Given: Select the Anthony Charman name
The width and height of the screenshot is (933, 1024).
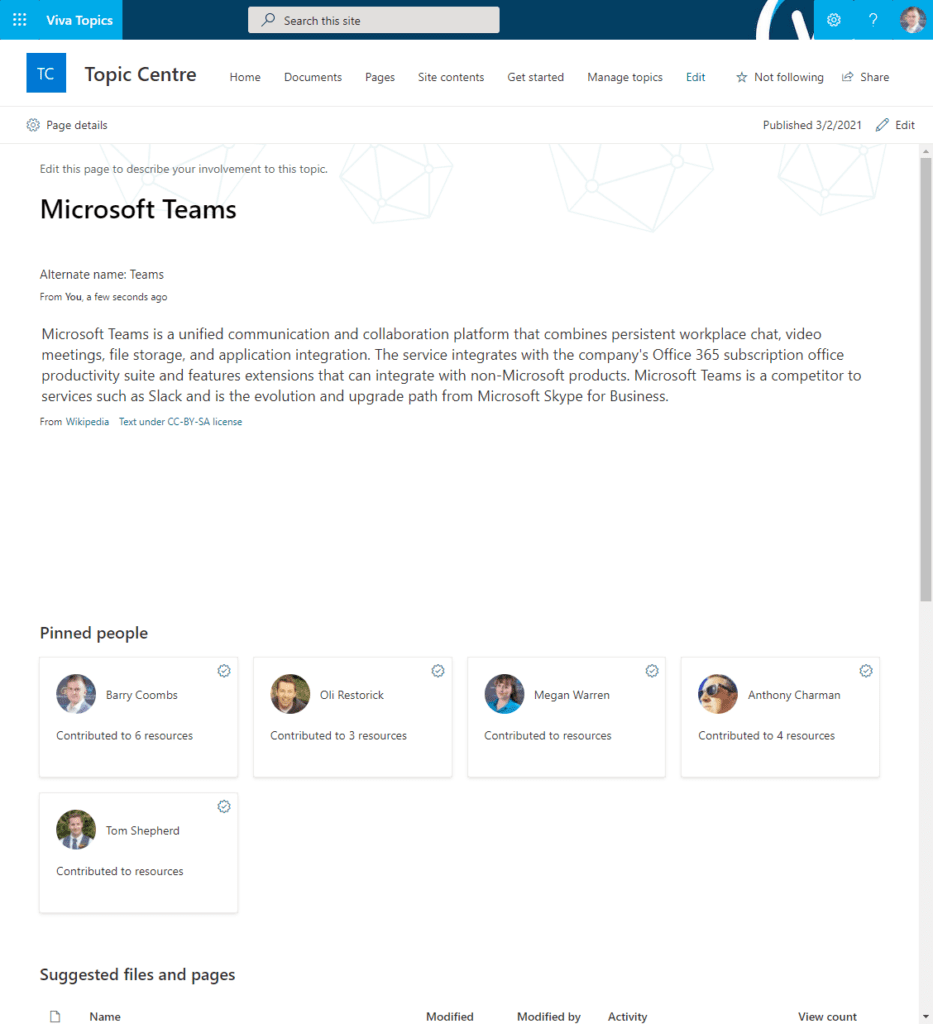Looking at the screenshot, I should [794, 695].
